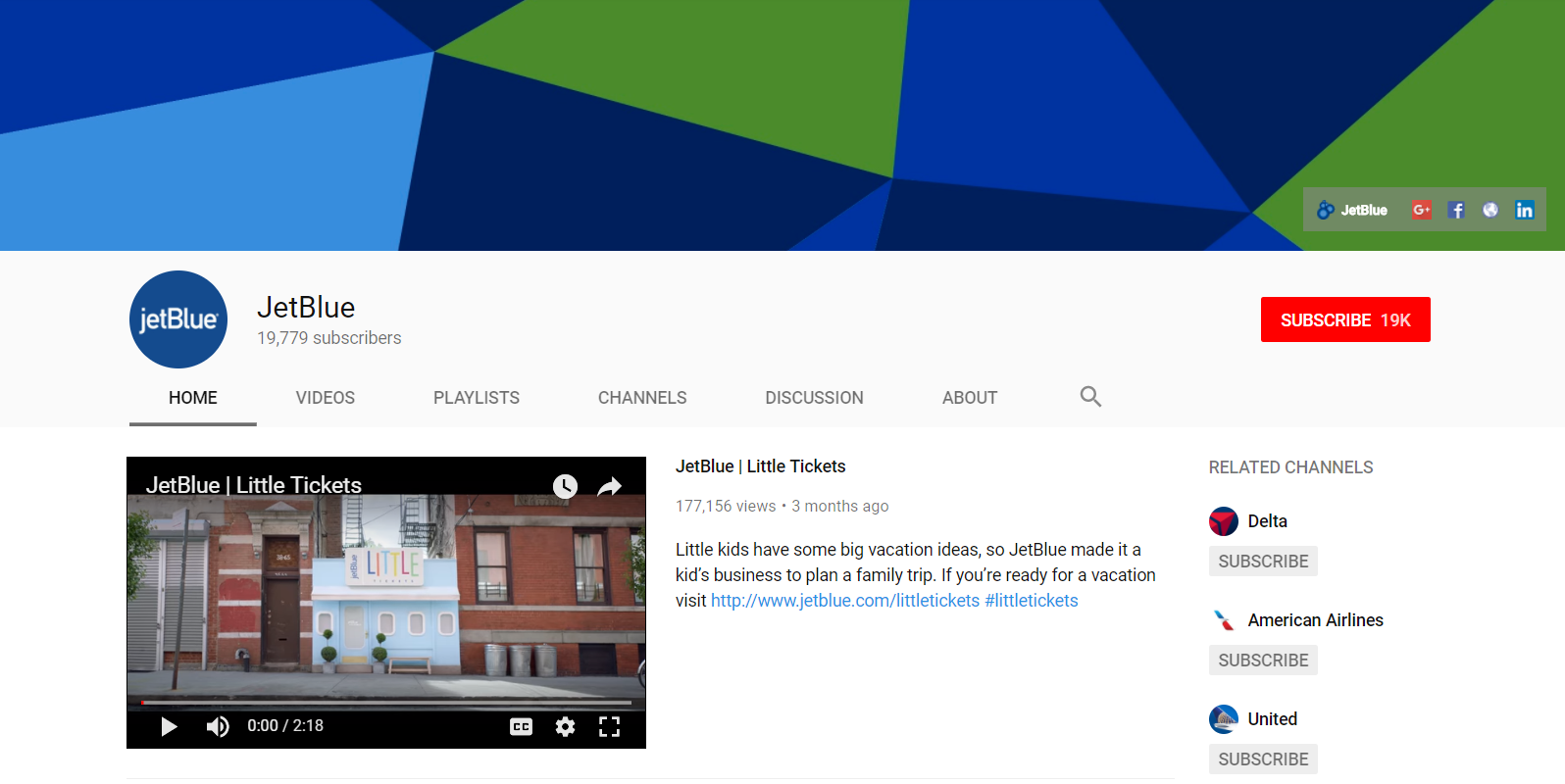Open video settings gear
Viewport: 1565px width, 784px height.
[x=566, y=726]
